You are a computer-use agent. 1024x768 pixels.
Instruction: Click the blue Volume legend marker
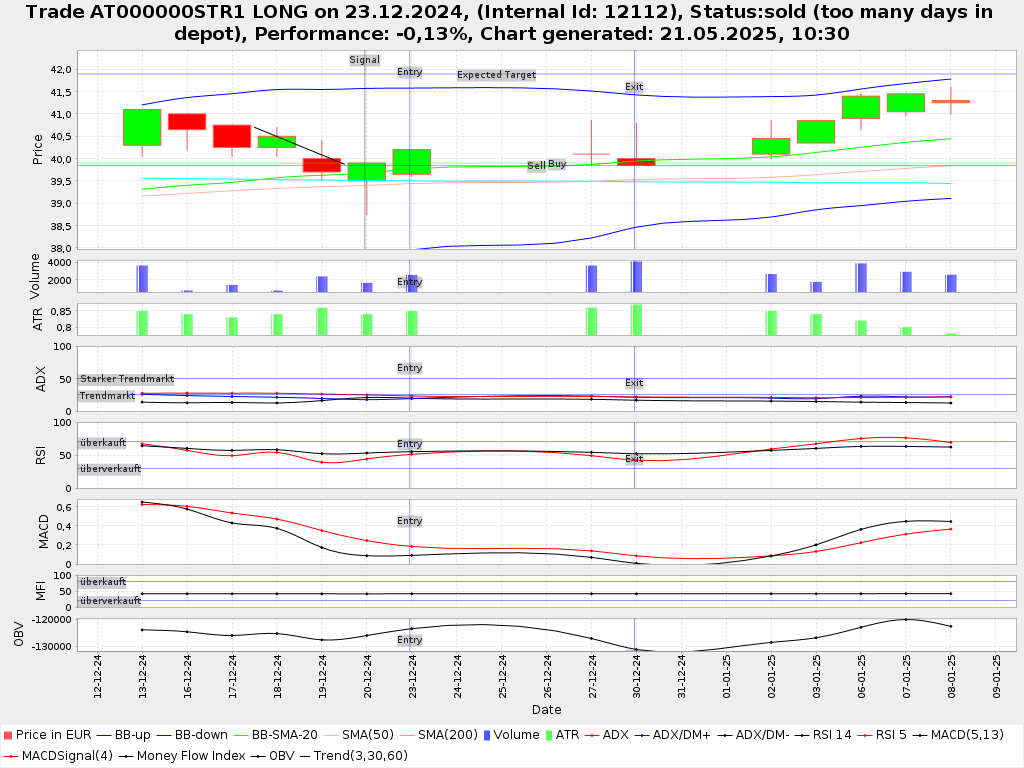(x=487, y=735)
